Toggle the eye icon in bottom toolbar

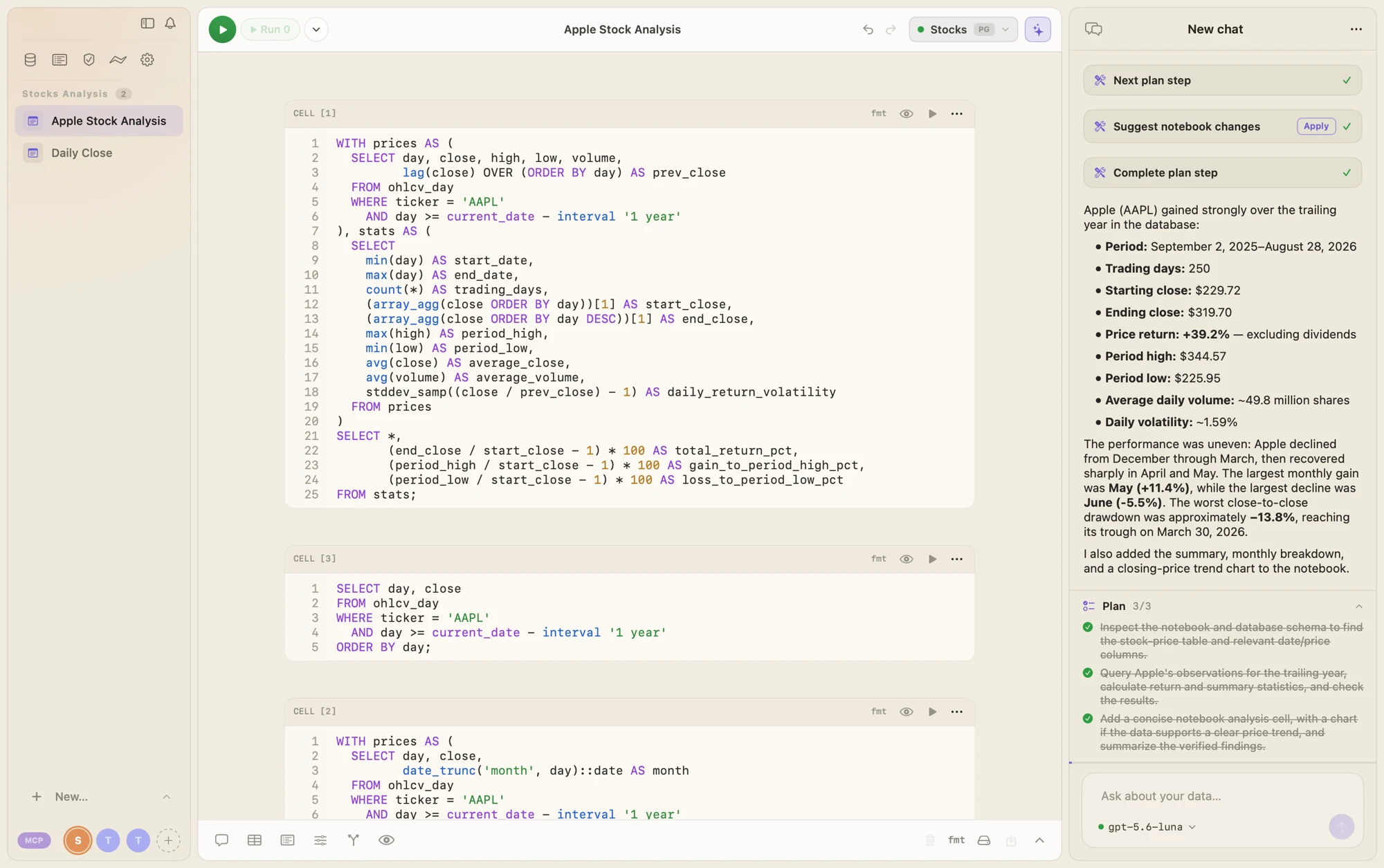[x=387, y=840]
